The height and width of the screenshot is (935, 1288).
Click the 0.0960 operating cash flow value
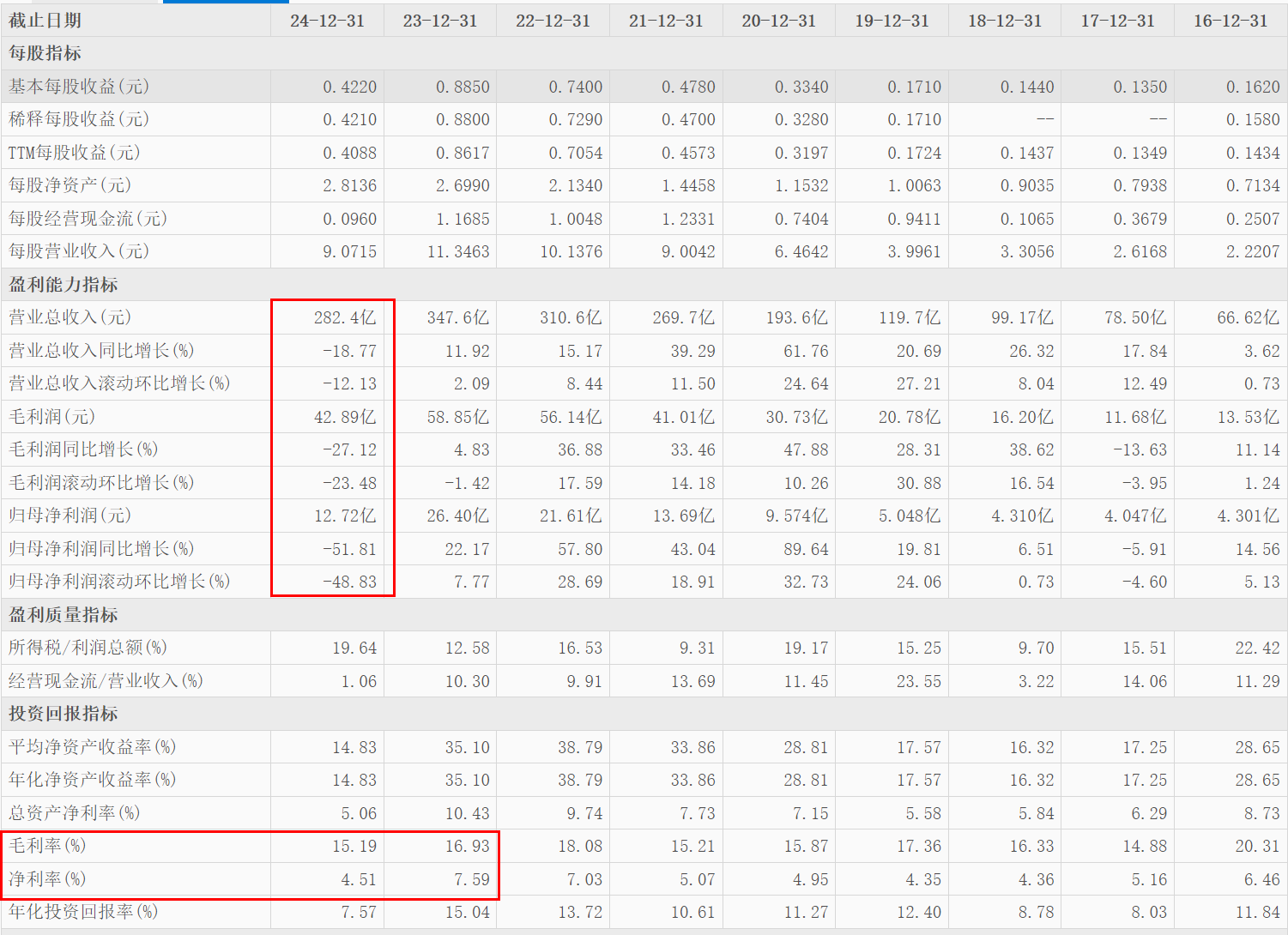click(350, 220)
